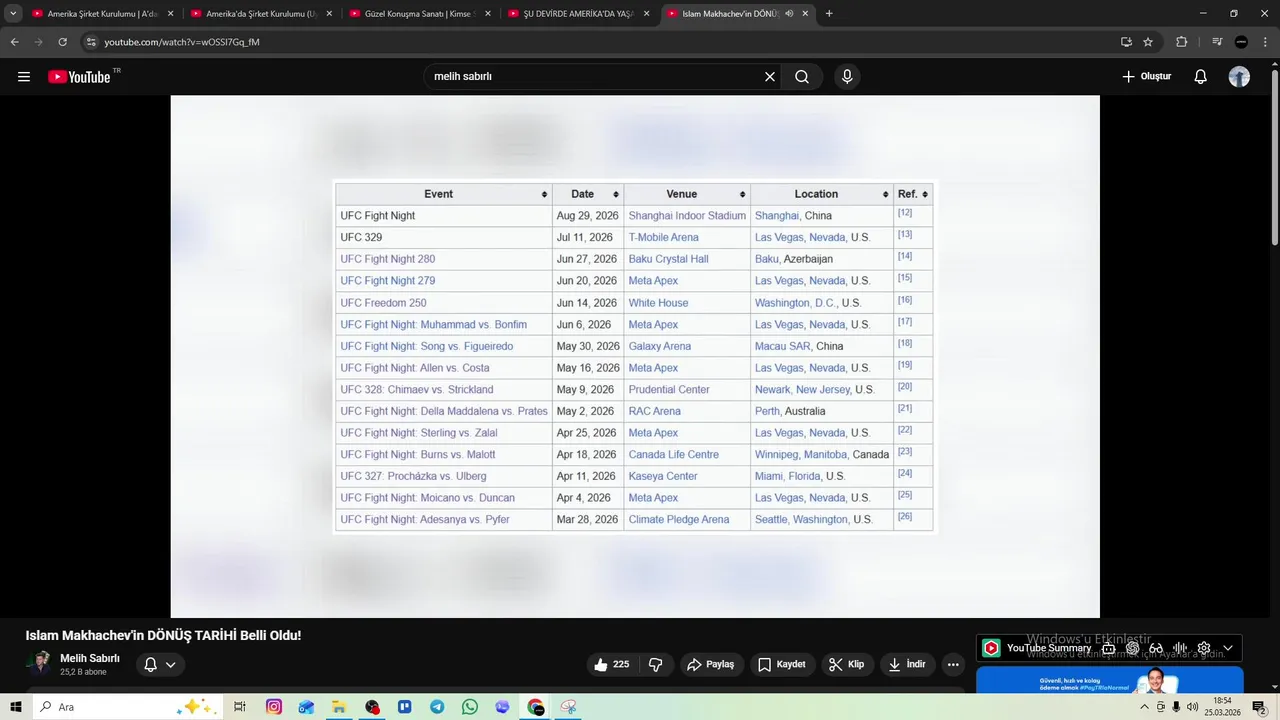Click the ChatGPT icon in YouTube Summary
The image size is (1280, 720).
tap(1132, 648)
